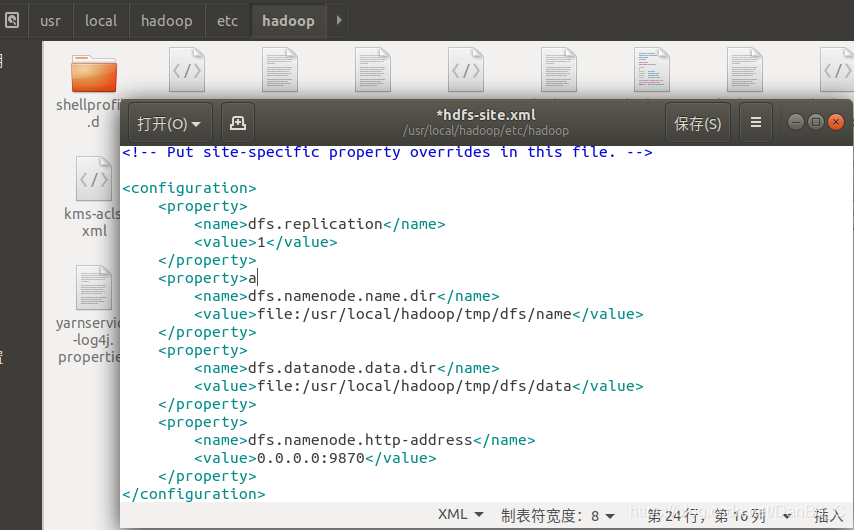Change tab width via the 制表符宽度: 8 dropdown
This screenshot has width=854, height=530.
pyautogui.click(x=558, y=515)
